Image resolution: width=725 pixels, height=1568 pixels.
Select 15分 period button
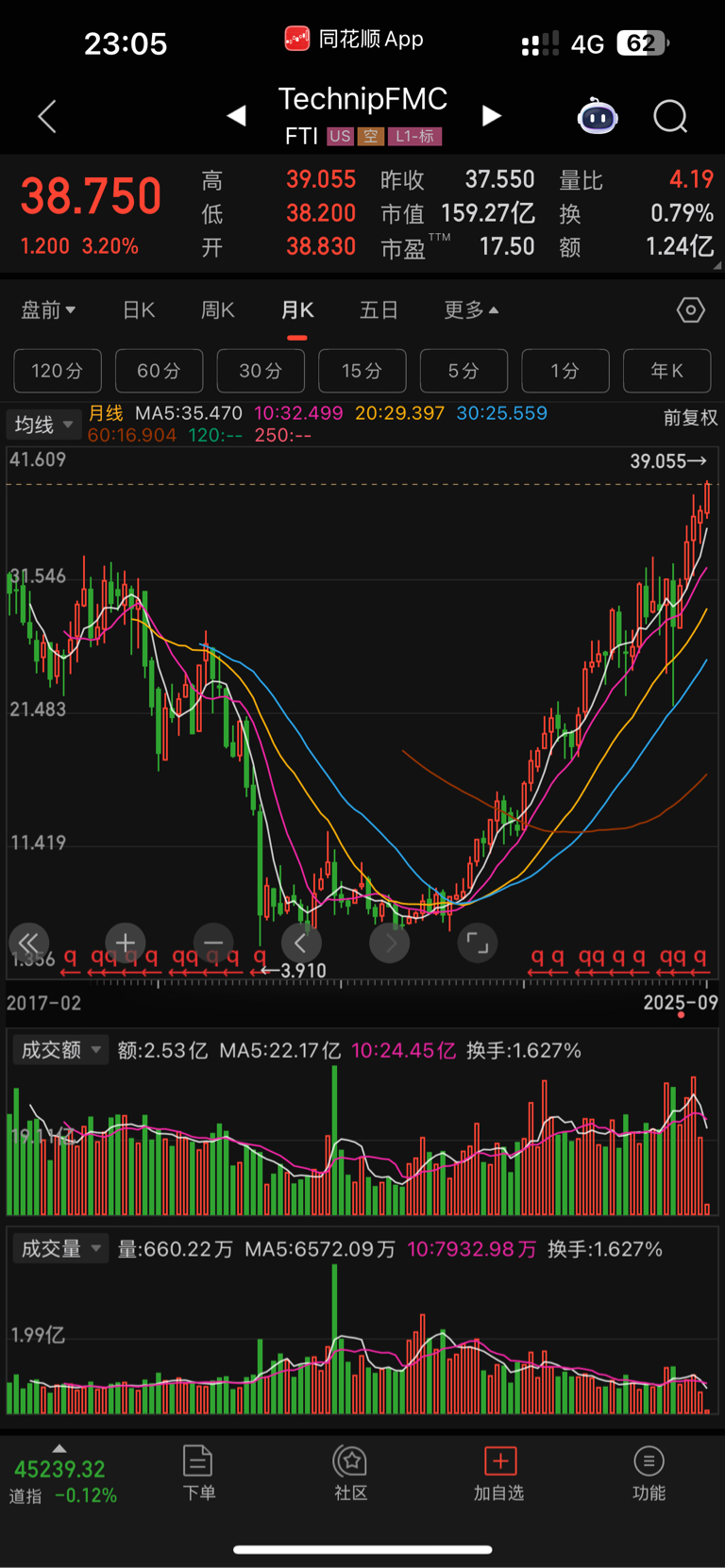point(362,371)
